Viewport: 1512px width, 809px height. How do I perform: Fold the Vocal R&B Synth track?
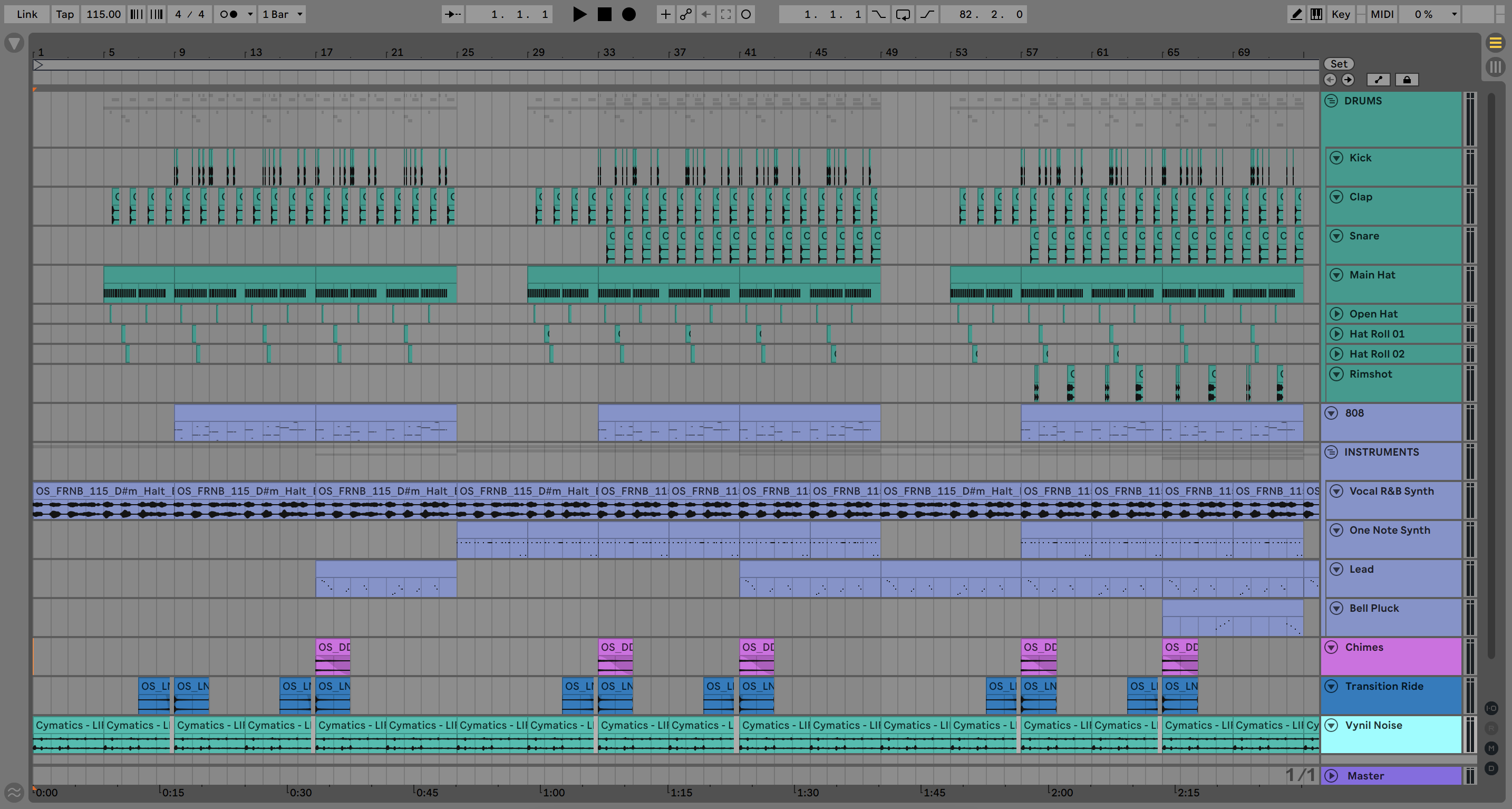point(1336,491)
